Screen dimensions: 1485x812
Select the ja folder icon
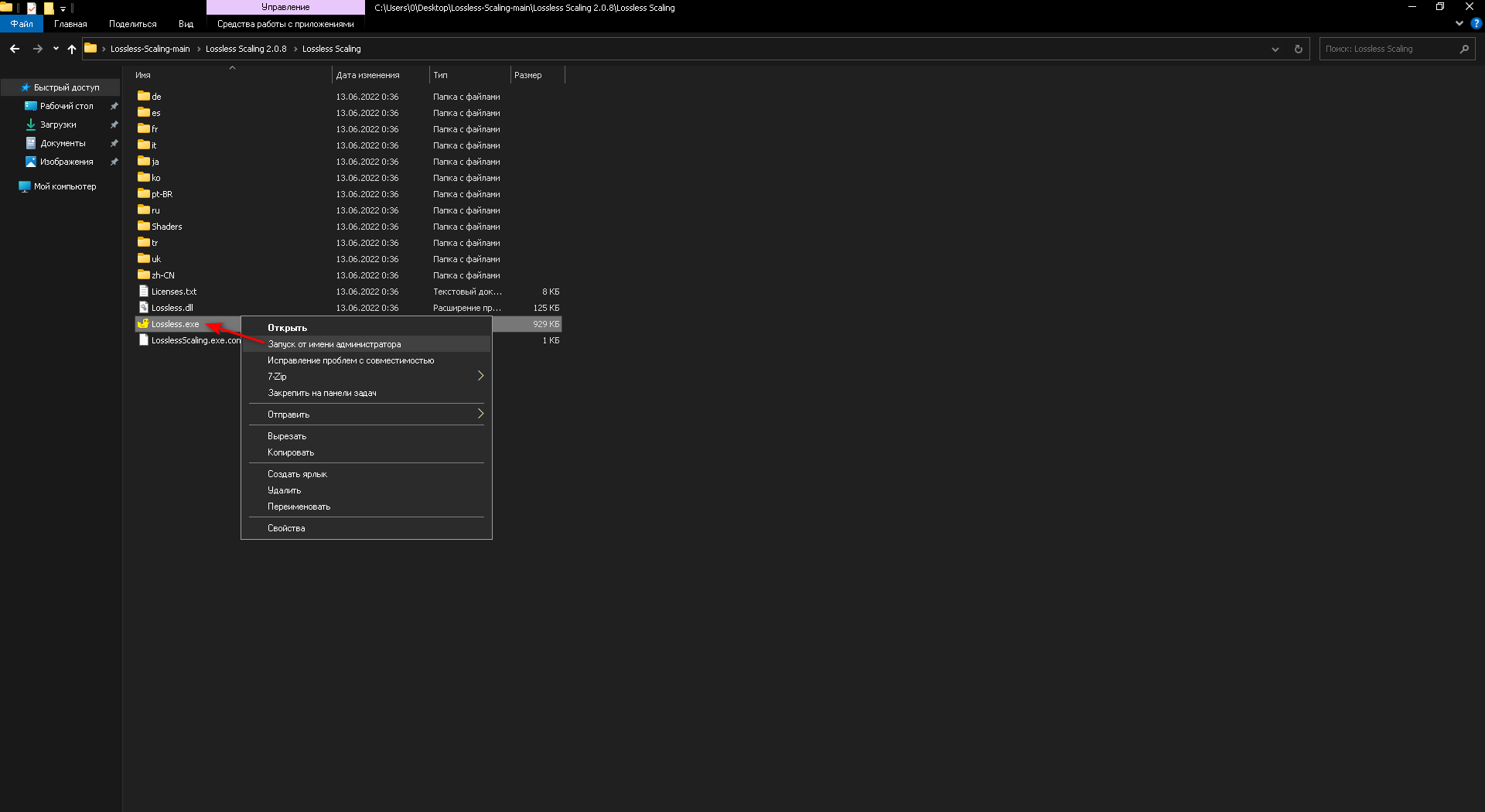(x=144, y=161)
